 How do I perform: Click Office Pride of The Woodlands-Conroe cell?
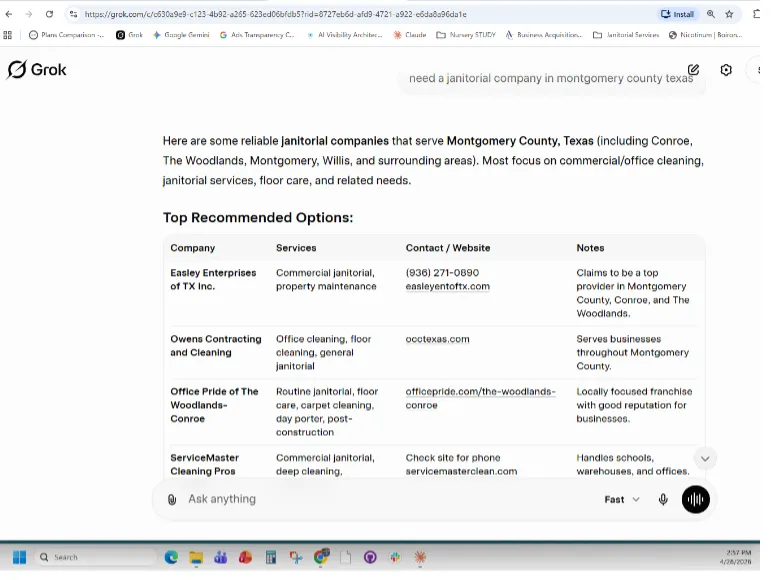tap(214, 405)
